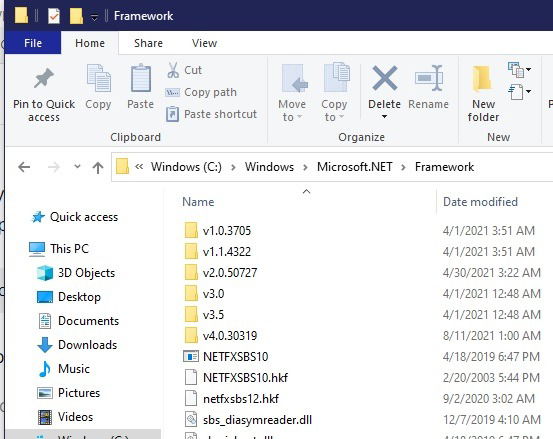
Task: Select the Cut scissors icon
Action: tap(173, 70)
